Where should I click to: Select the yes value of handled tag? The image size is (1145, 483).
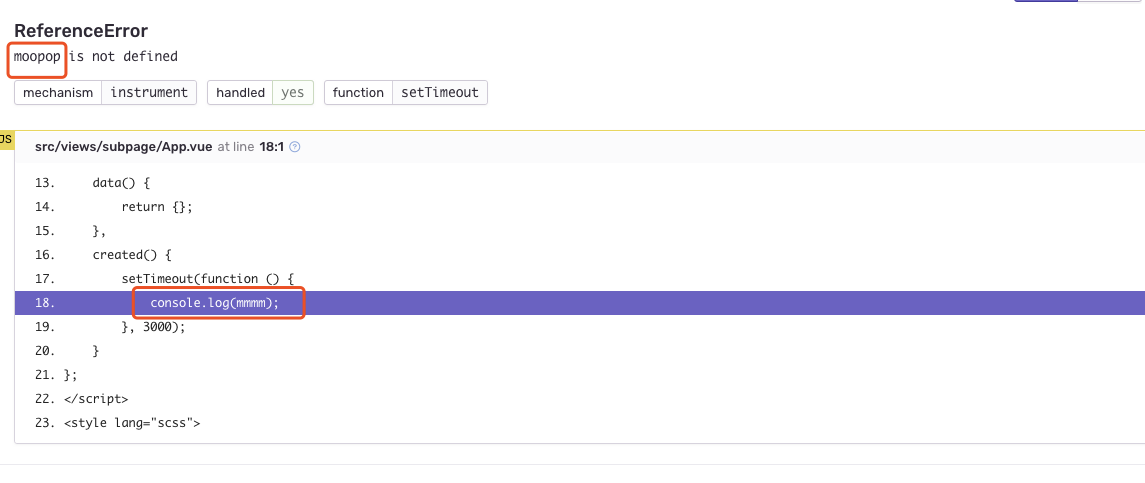tap(293, 93)
